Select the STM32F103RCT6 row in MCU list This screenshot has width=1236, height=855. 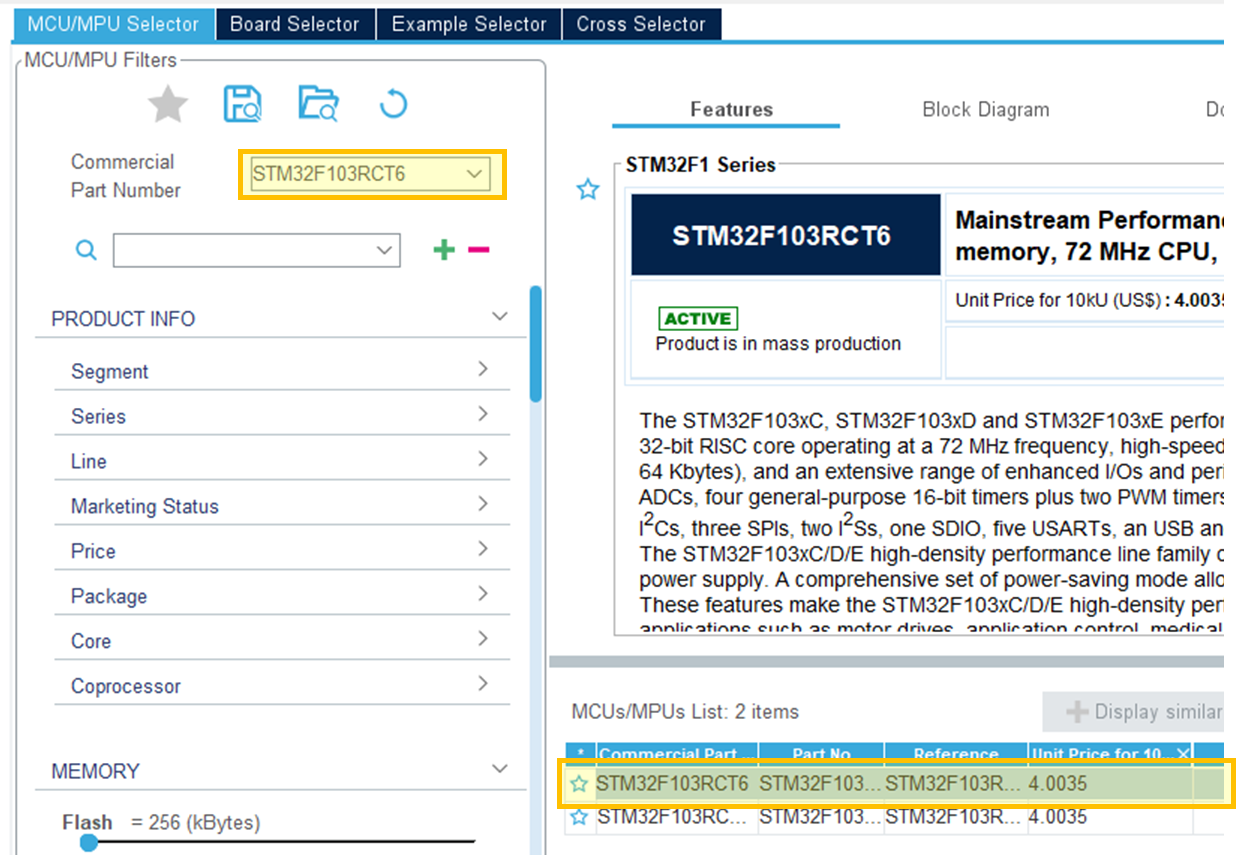(895, 784)
